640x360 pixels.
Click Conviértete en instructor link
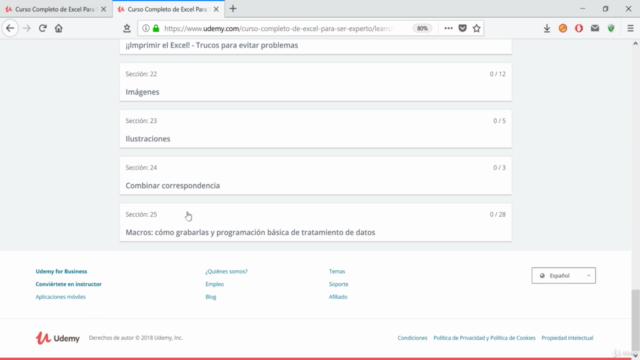pyautogui.click(x=69, y=284)
